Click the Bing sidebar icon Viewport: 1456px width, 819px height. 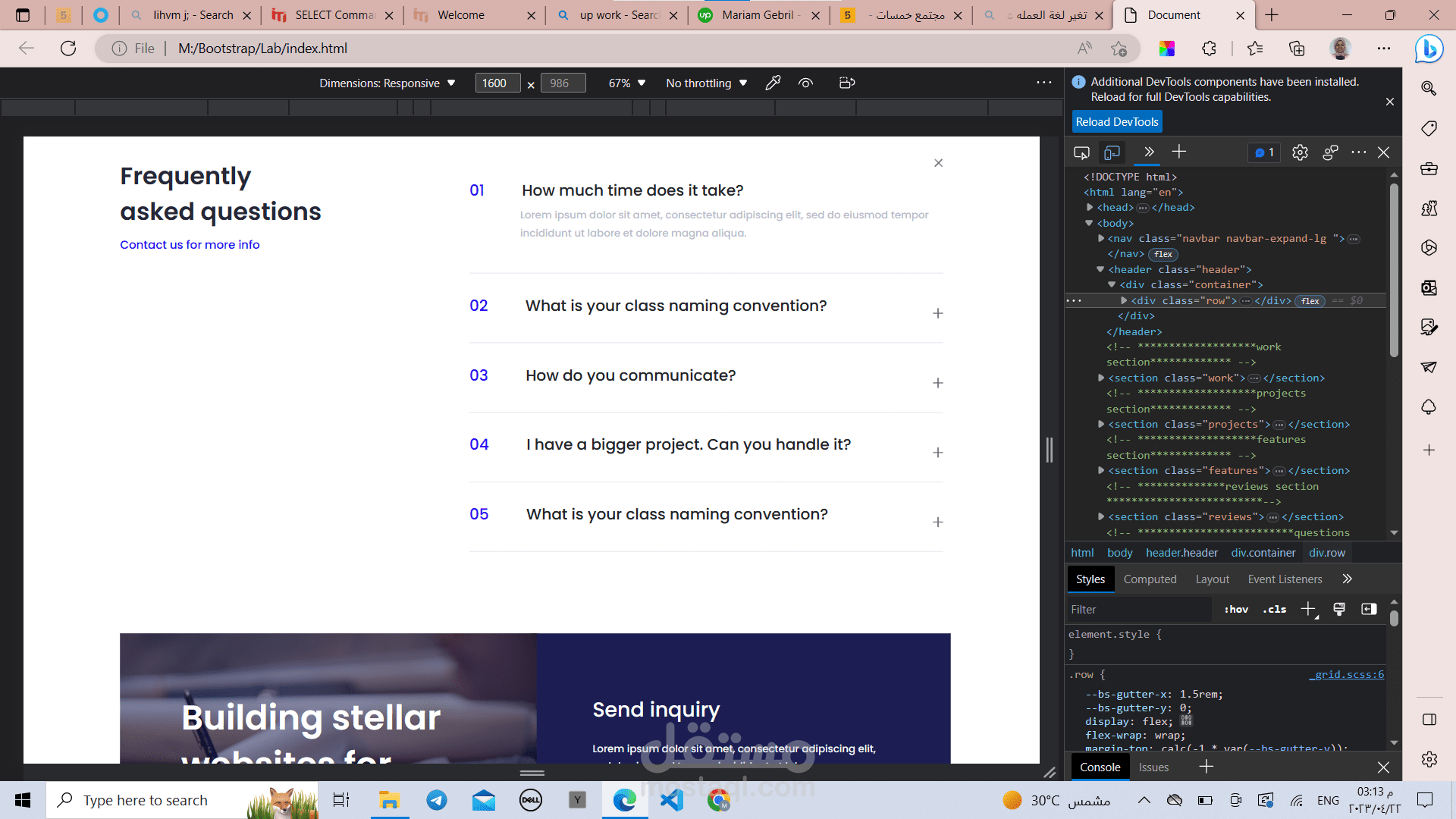1429,49
